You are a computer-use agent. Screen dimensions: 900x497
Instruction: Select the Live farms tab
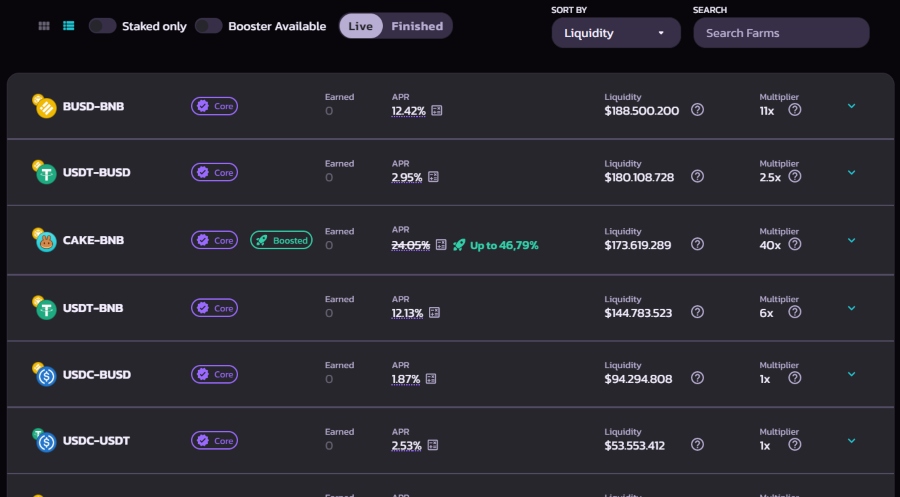pyautogui.click(x=360, y=26)
